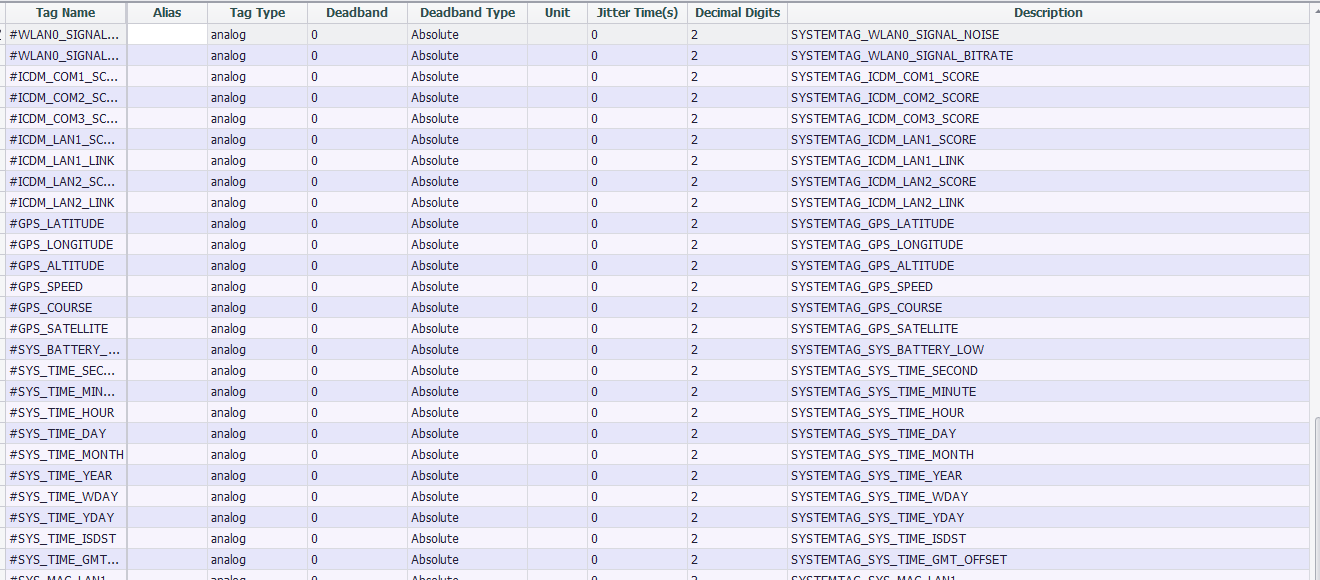1320x580 pixels.
Task: Click the SYSTEMTAG_SYS_BATTERY_LOW description cell
Action: (887, 350)
